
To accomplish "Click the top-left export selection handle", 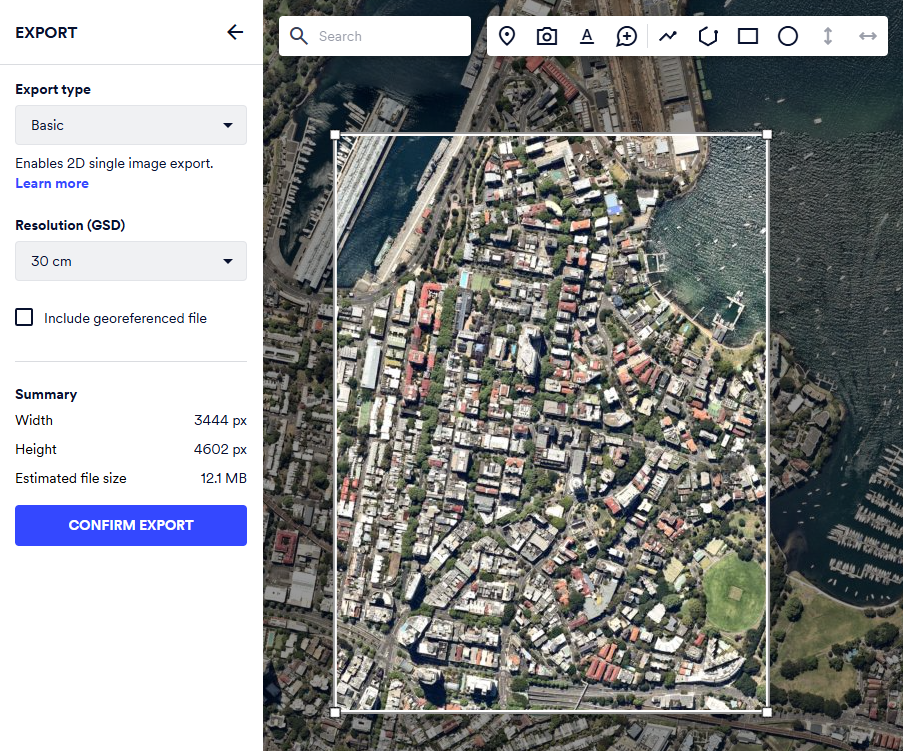I will [x=335, y=135].
